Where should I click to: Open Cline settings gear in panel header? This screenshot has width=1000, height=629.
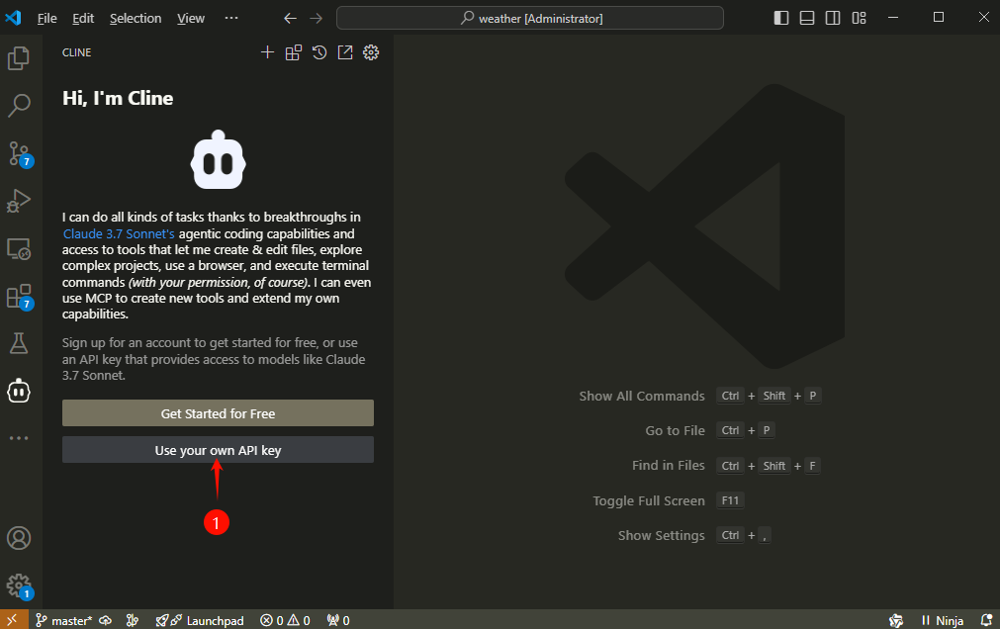[x=371, y=53]
